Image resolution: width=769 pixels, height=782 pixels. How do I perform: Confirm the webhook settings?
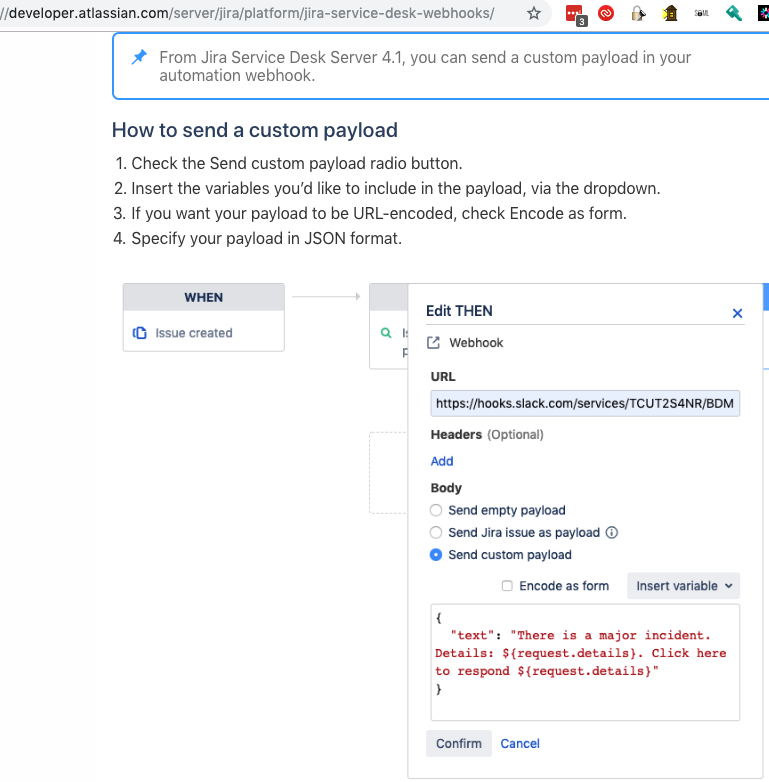coord(459,744)
